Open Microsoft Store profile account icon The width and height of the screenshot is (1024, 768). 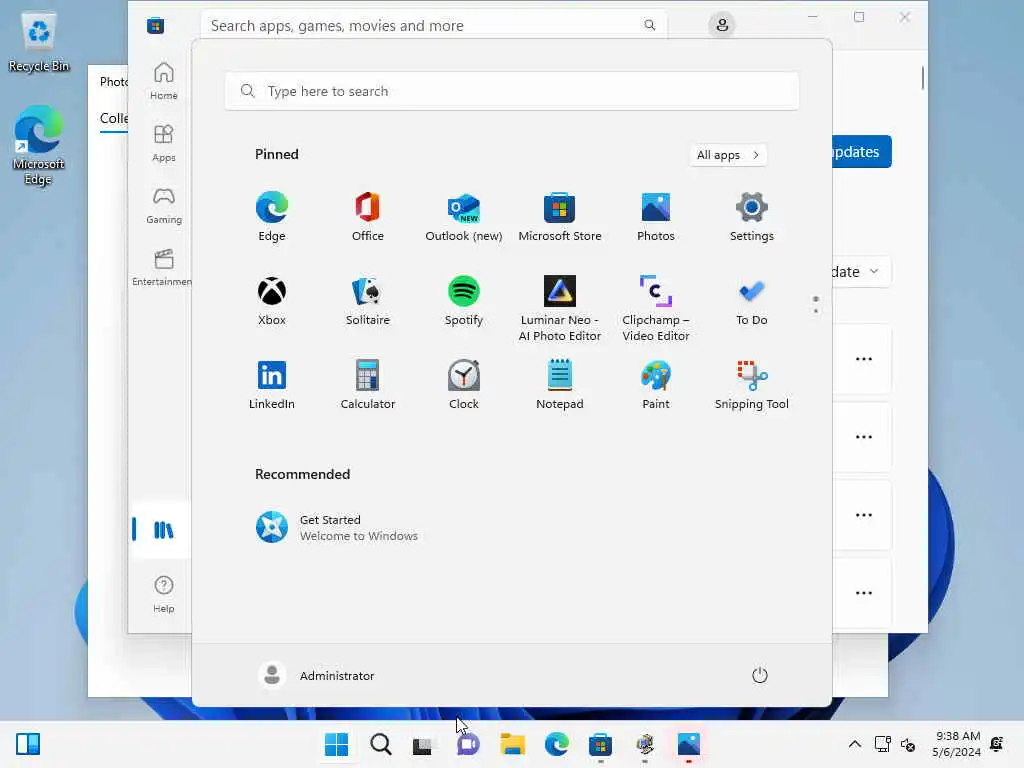pos(722,25)
